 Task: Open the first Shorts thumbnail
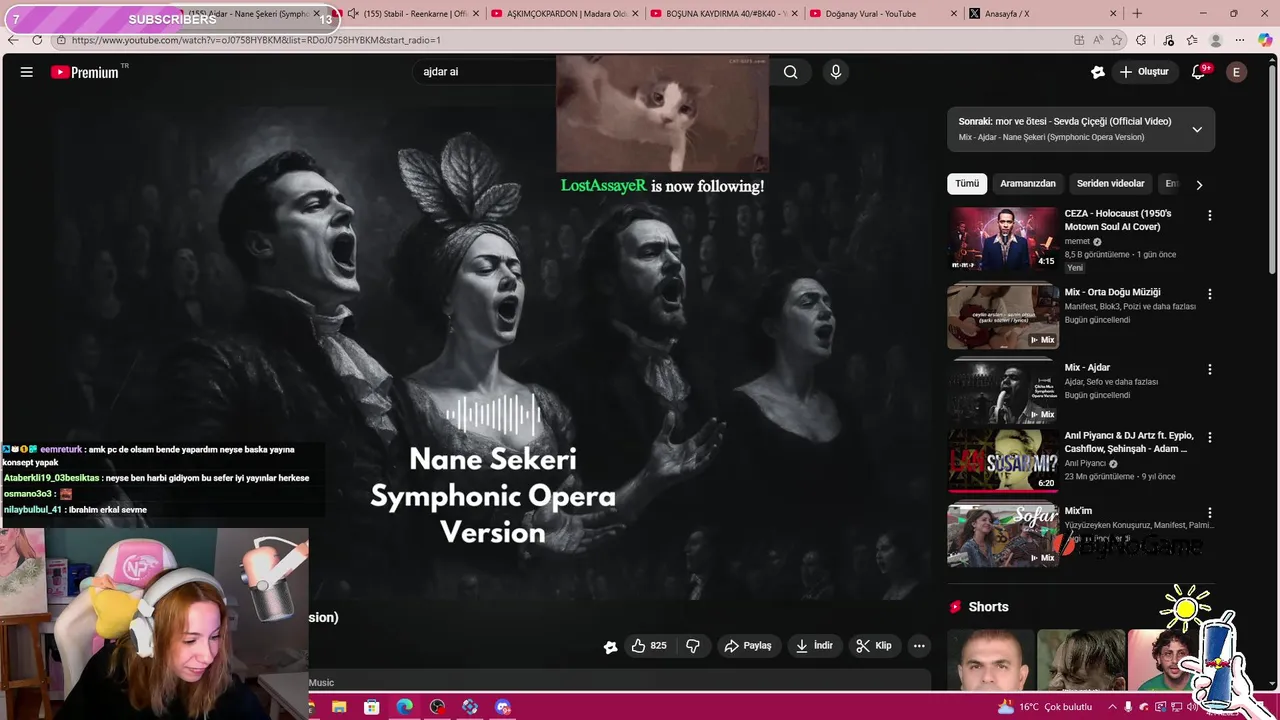coord(991,660)
